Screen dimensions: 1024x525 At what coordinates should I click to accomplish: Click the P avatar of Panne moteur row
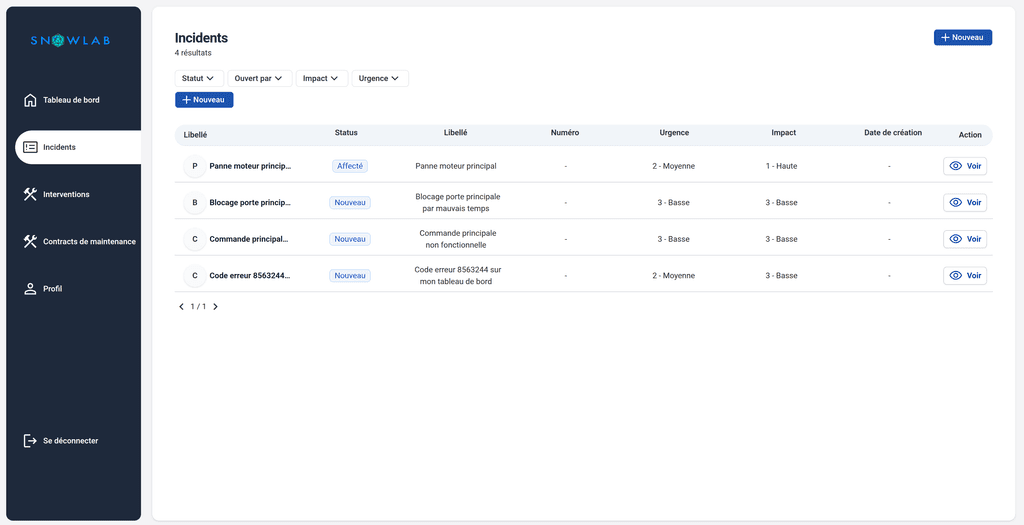click(195, 167)
